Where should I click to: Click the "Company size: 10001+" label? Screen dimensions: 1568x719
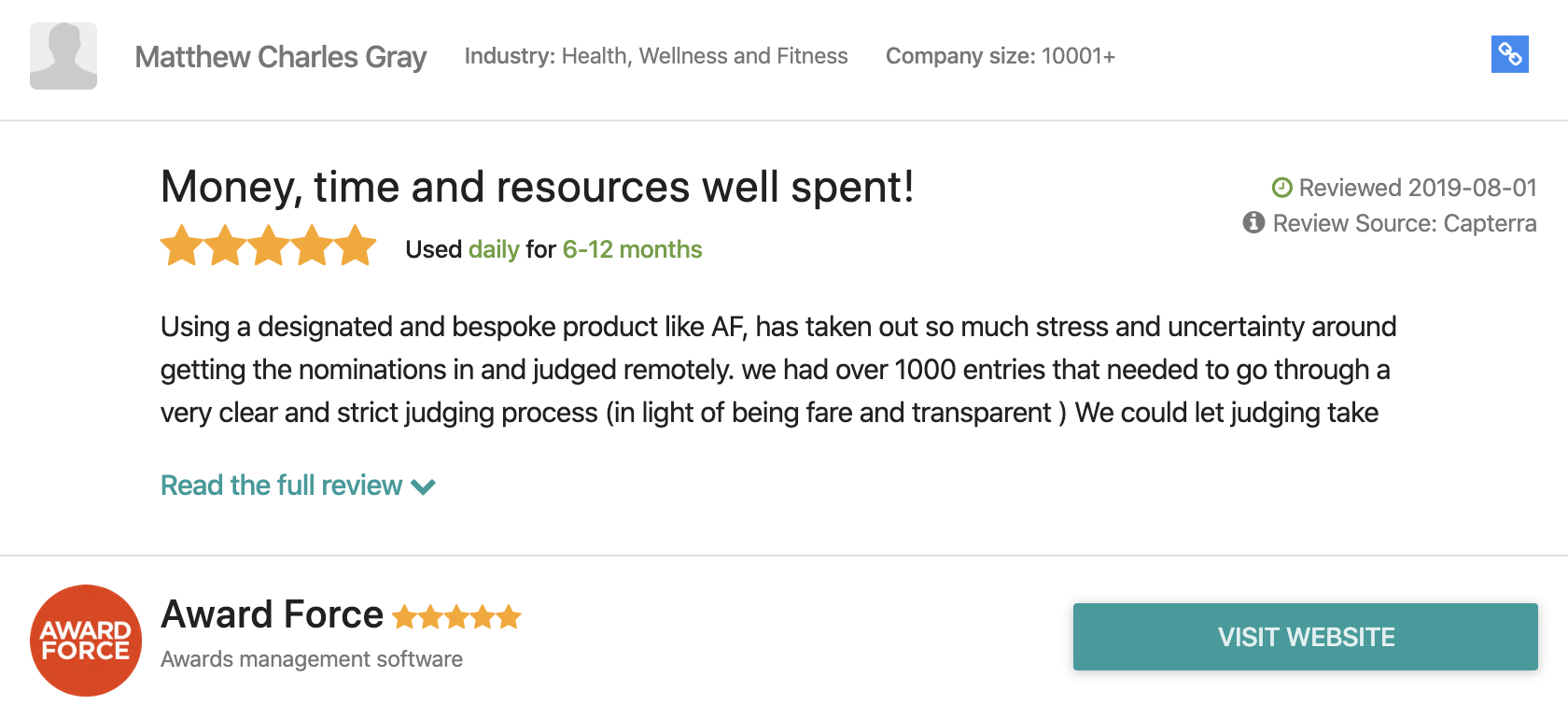[1000, 56]
